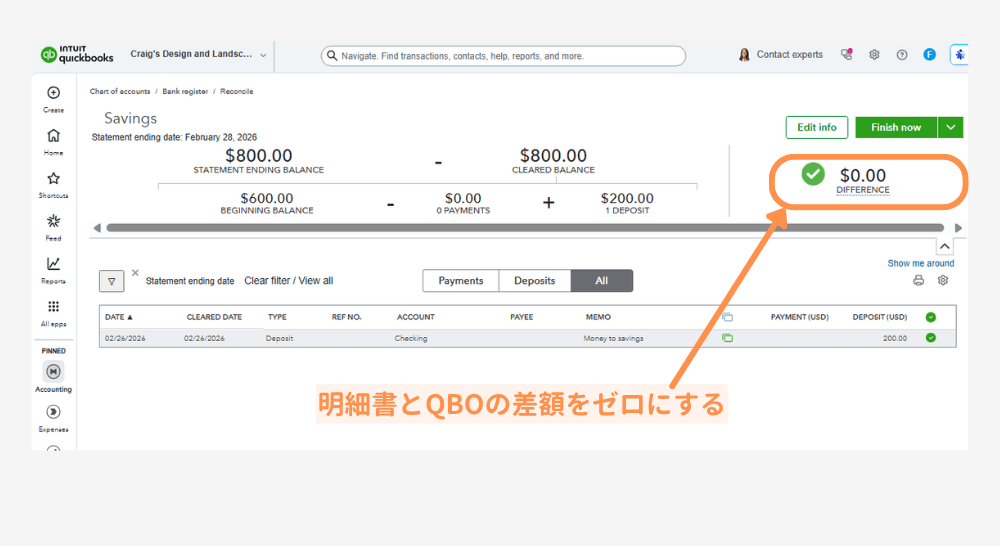Screen dimensions: 1000x546
Task: Show only Payments transactions
Action: pos(460,281)
